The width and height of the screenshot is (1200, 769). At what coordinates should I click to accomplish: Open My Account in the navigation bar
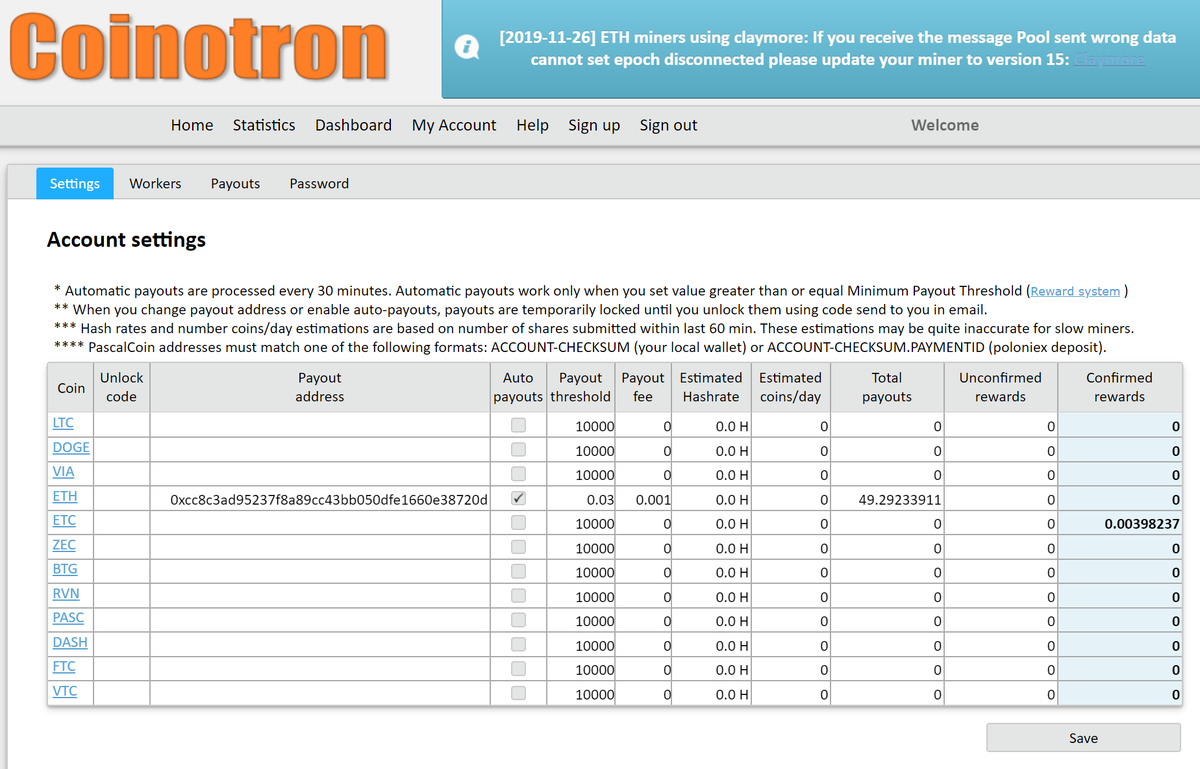tap(454, 125)
